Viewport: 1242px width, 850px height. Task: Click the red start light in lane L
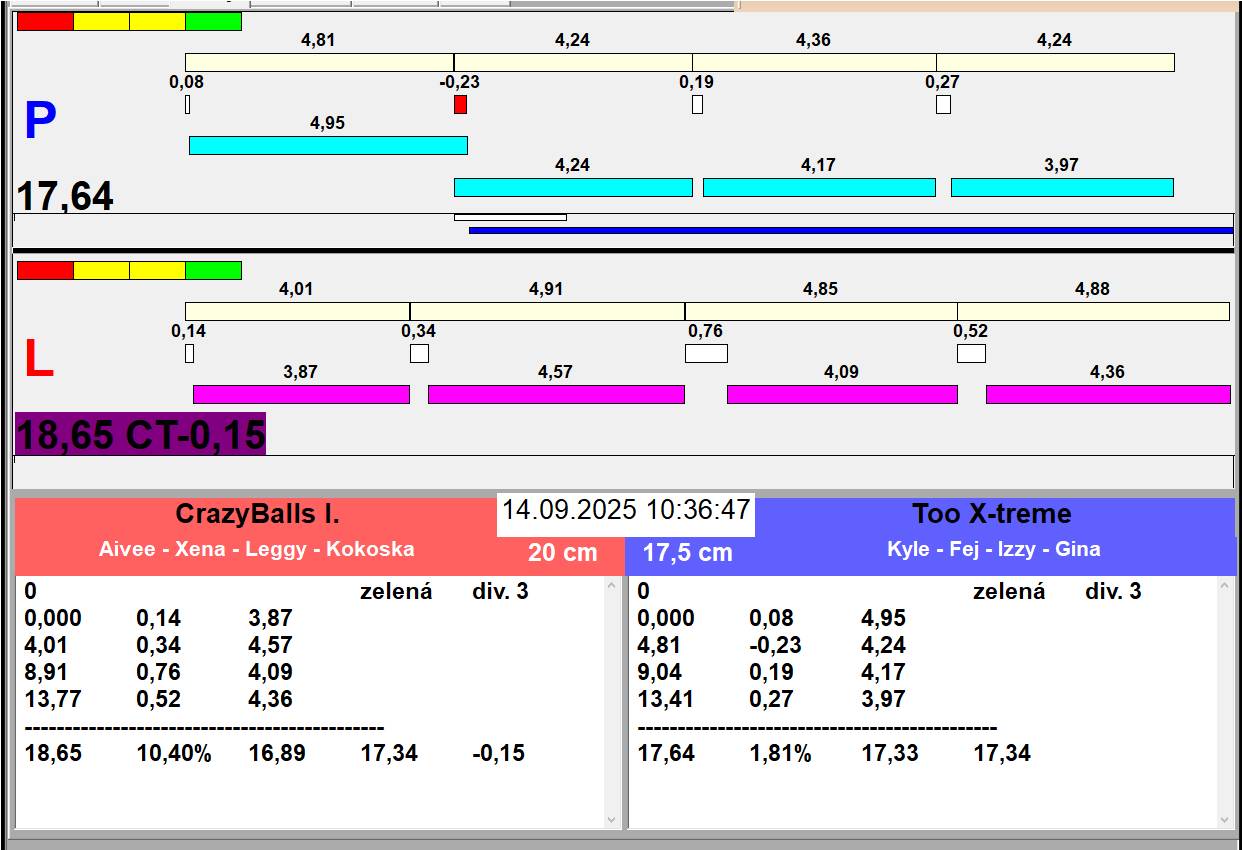coord(45,270)
